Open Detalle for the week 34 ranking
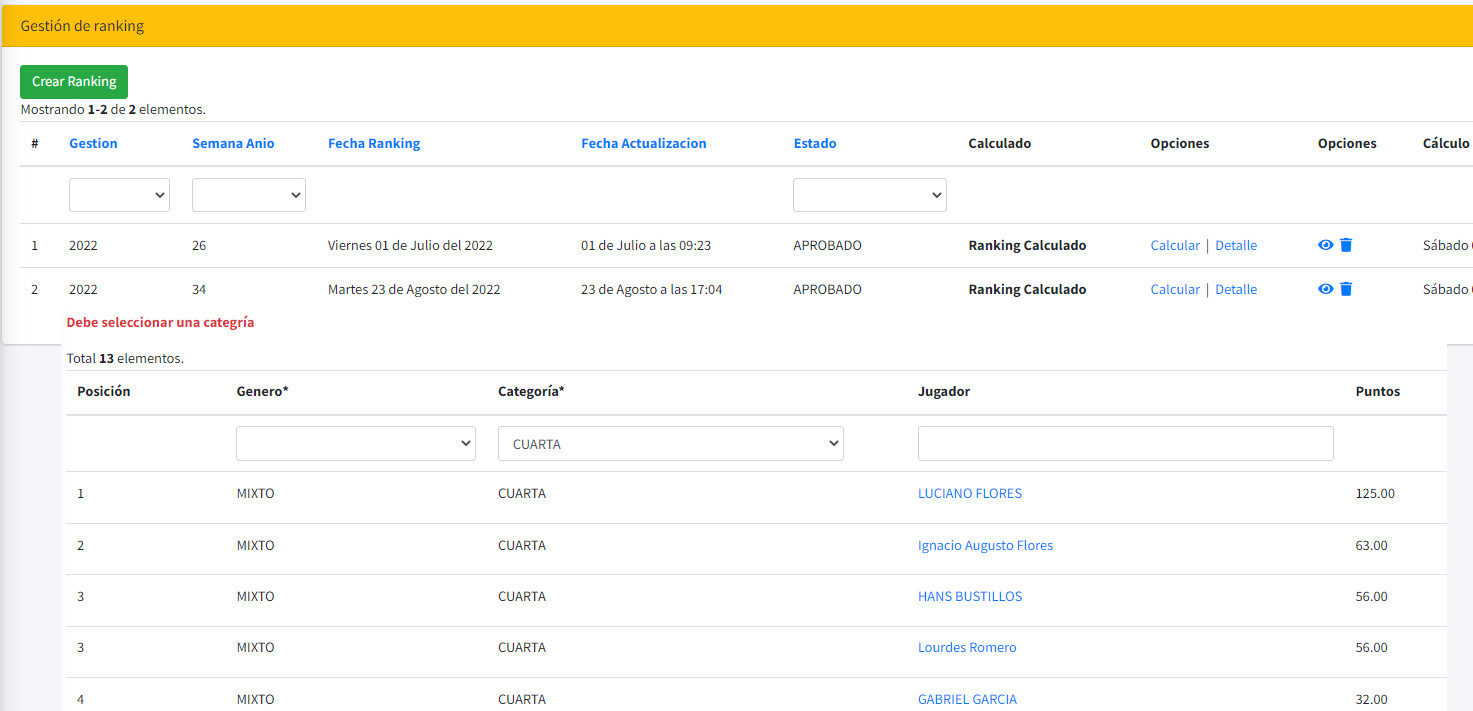Screen dimensions: 1473x711 point(1236,289)
